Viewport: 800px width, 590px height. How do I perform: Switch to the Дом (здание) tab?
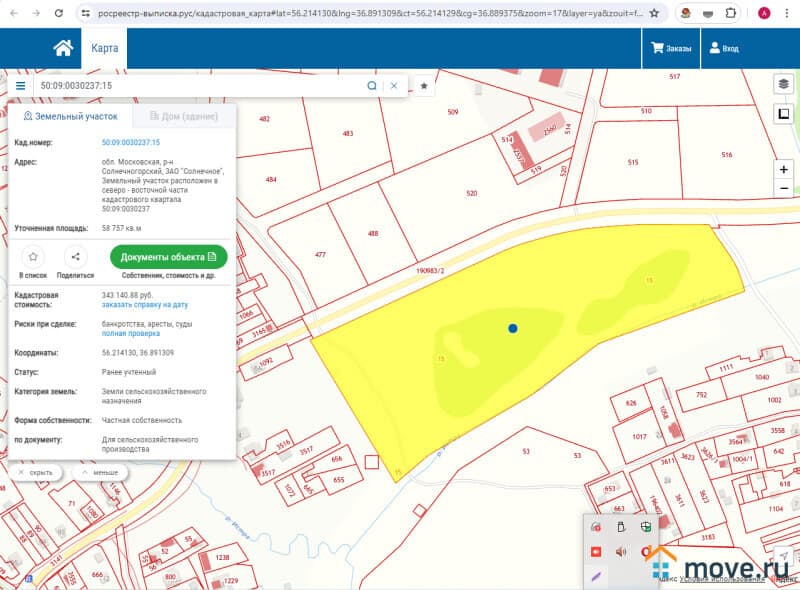pyautogui.click(x=183, y=117)
